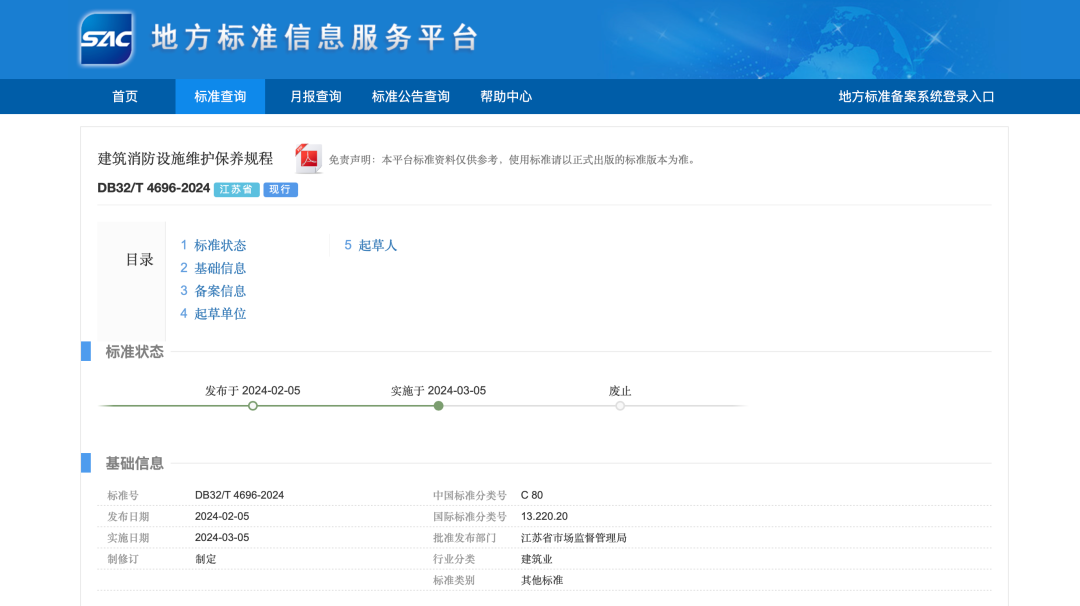Viewport: 1080px width, 606px height.
Task: Click the 实施于 2024-03-05 timeline point
Action: click(x=438, y=406)
